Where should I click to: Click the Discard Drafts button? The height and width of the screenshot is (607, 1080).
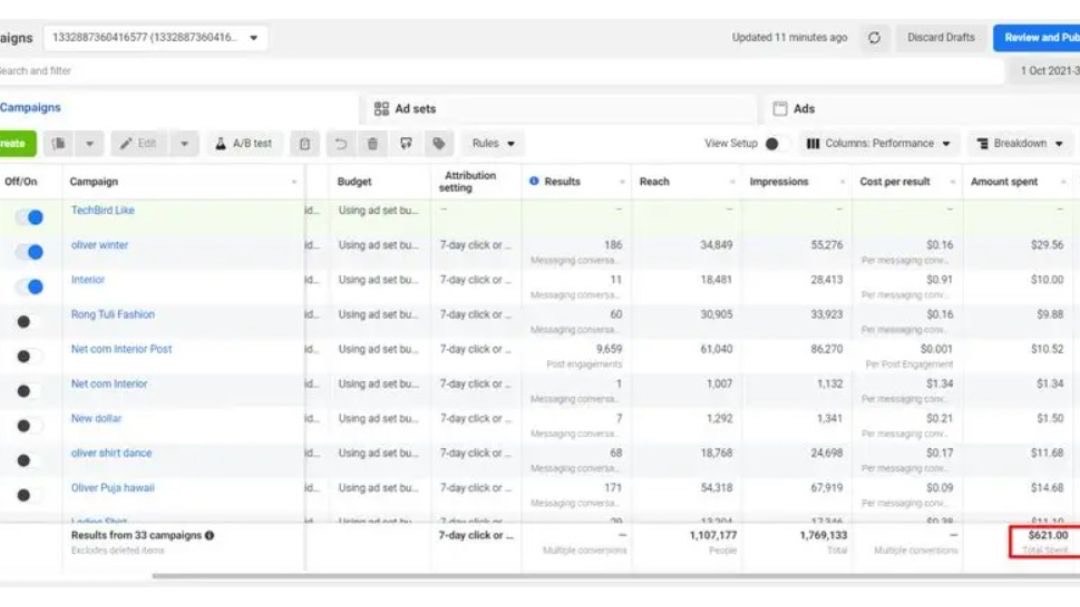point(940,38)
